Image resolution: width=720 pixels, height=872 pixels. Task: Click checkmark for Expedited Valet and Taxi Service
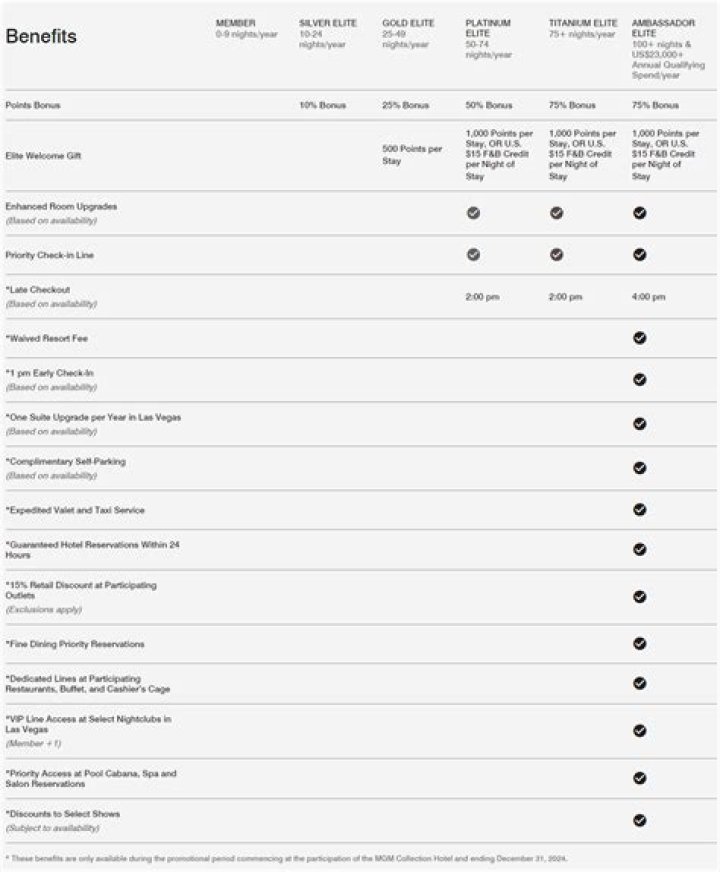(x=640, y=510)
